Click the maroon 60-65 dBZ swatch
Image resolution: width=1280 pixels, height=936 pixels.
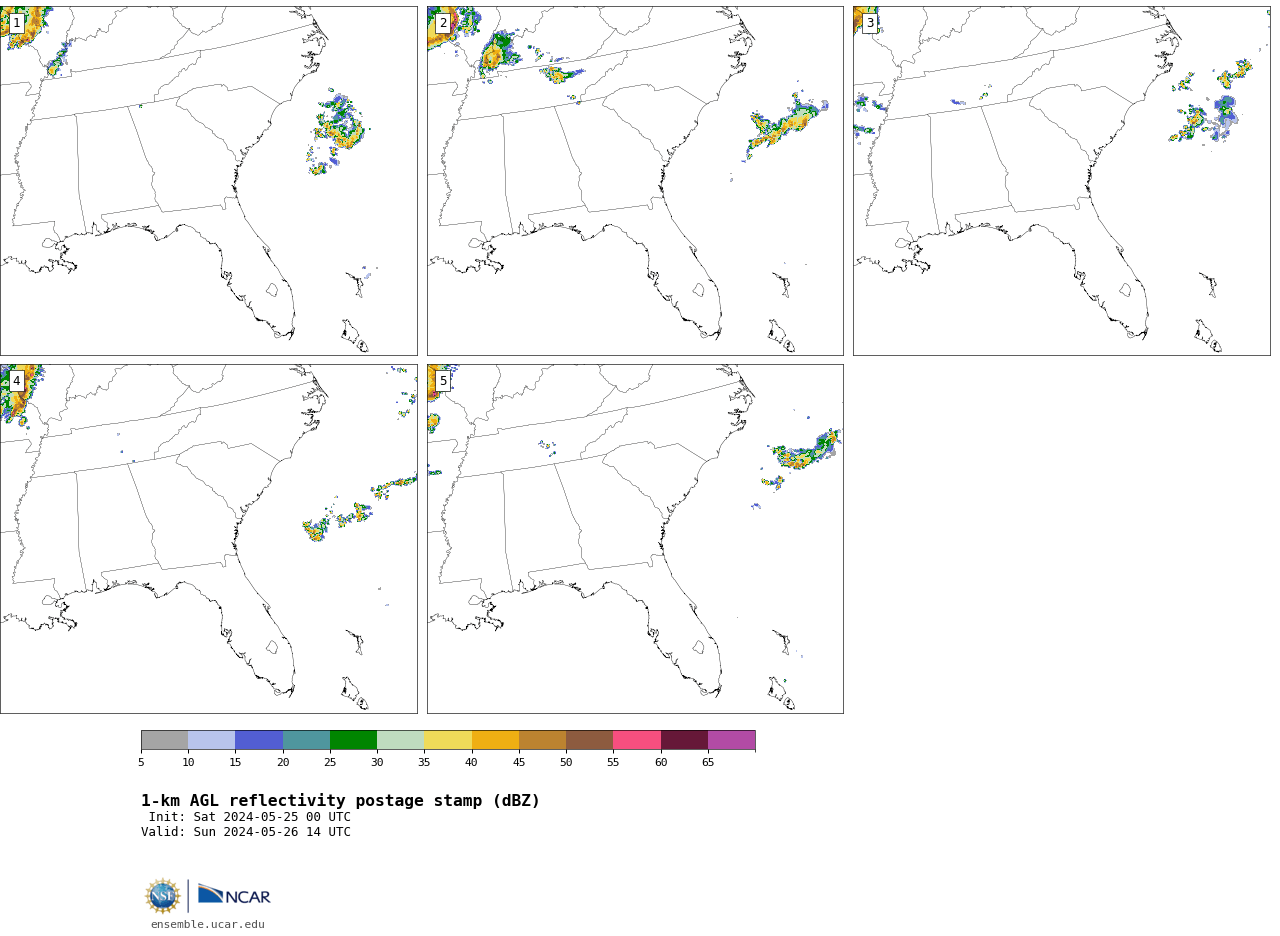[684, 740]
